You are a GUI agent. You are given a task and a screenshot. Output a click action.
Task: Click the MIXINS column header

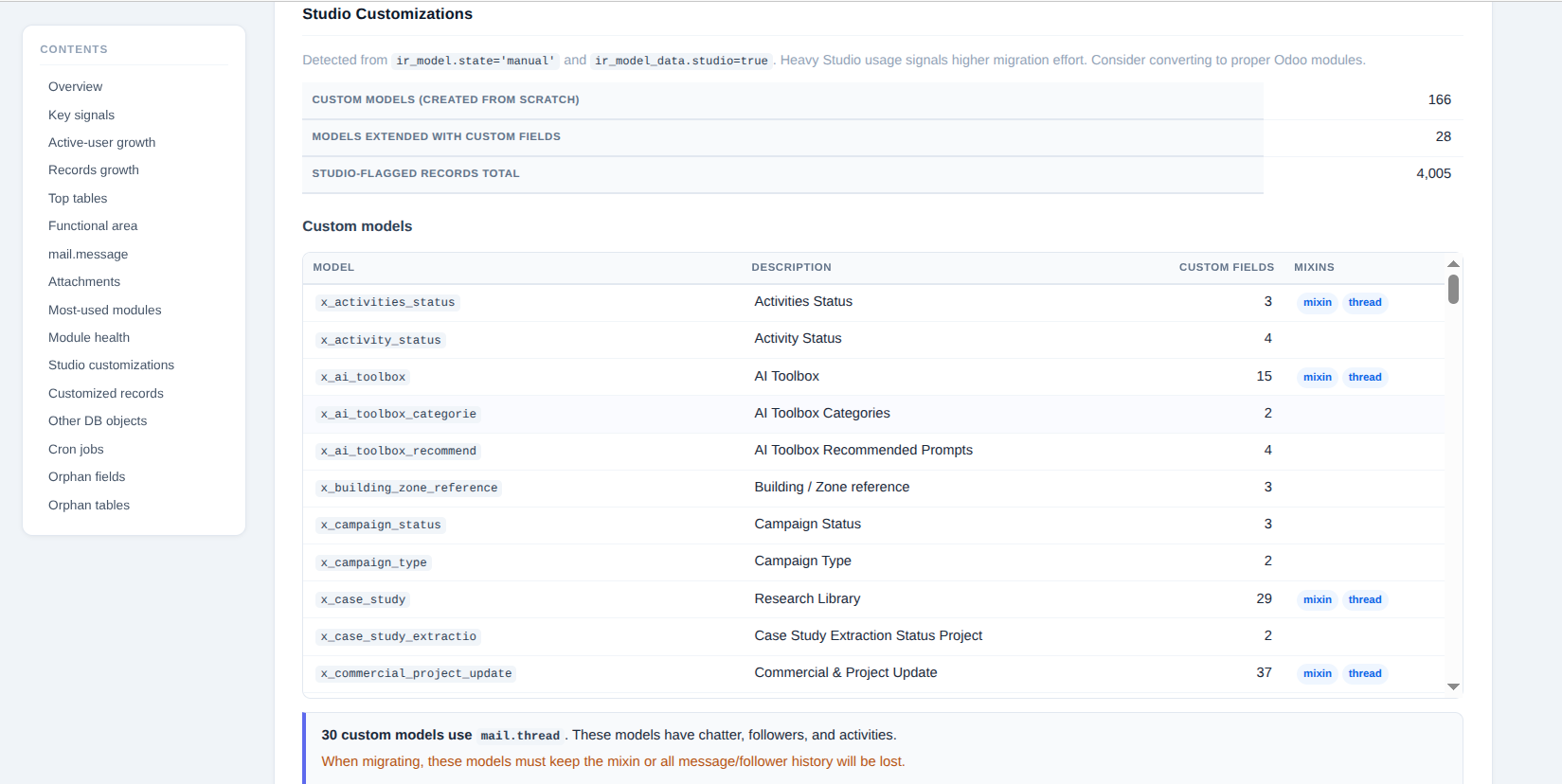1314,267
